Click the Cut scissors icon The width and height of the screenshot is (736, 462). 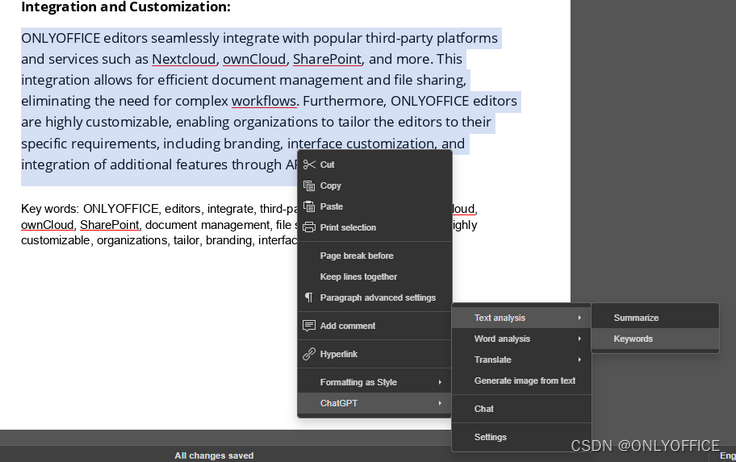[x=309, y=164]
